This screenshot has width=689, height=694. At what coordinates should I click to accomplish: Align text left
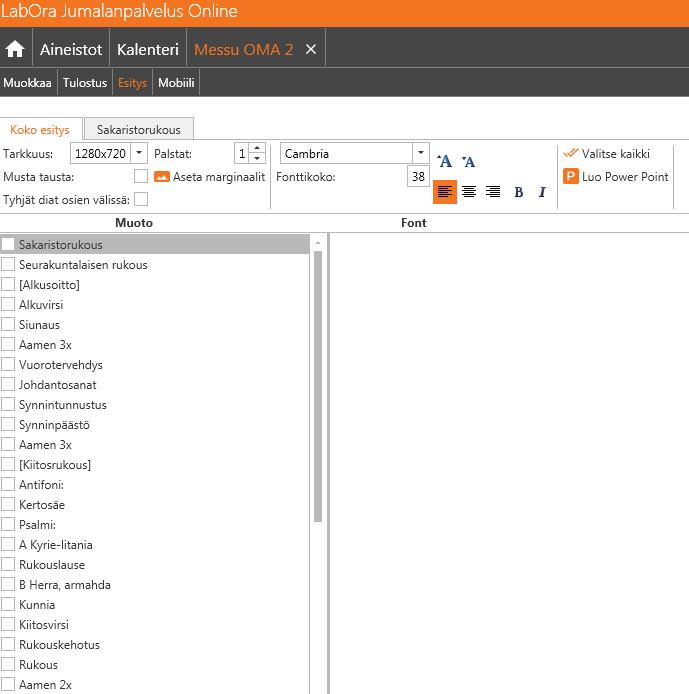point(445,192)
